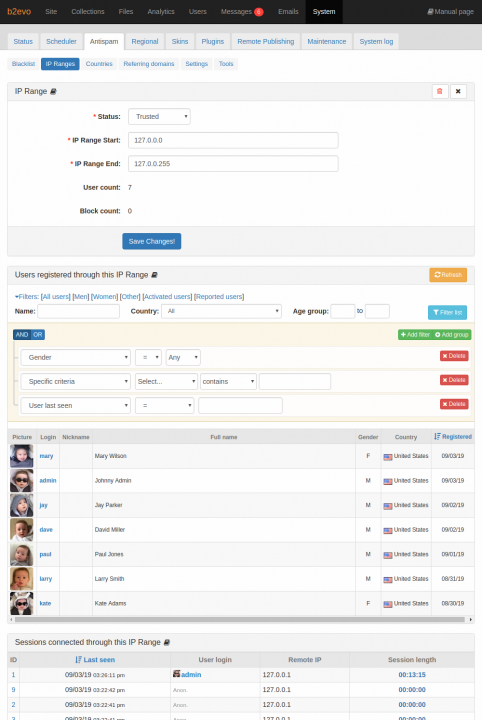Click the Add group button
Image resolution: width=482 pixels, height=720 pixels.
point(452,334)
